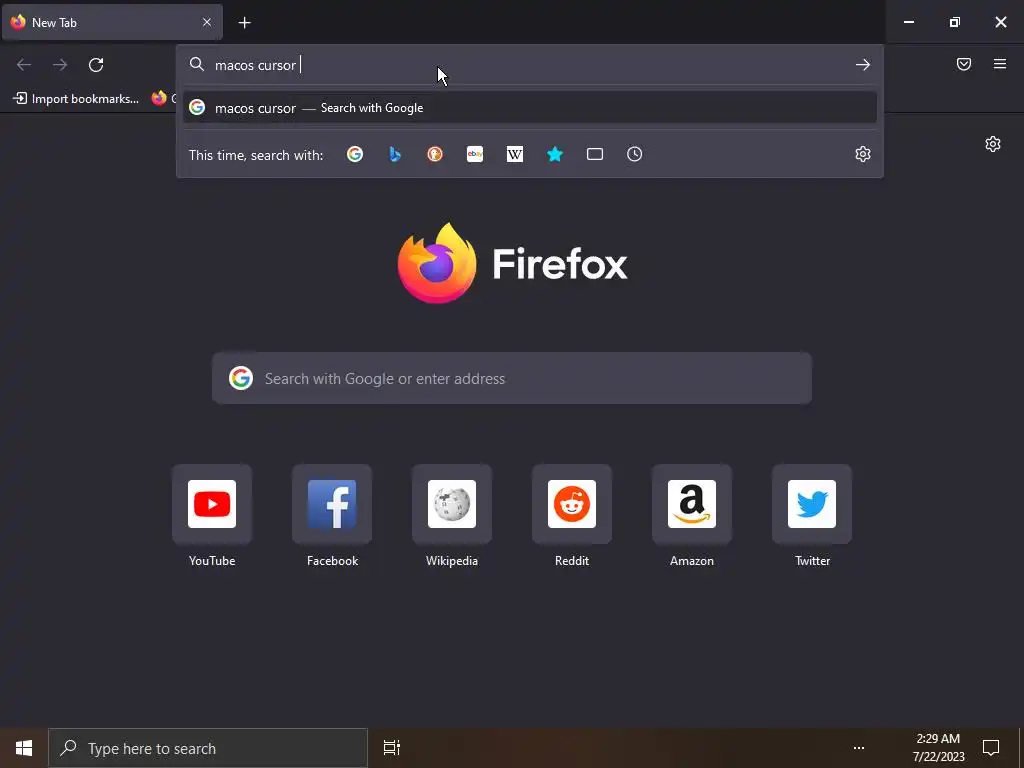Image resolution: width=1024 pixels, height=768 pixels.
Task: Open Windows Task View
Action: [392, 748]
